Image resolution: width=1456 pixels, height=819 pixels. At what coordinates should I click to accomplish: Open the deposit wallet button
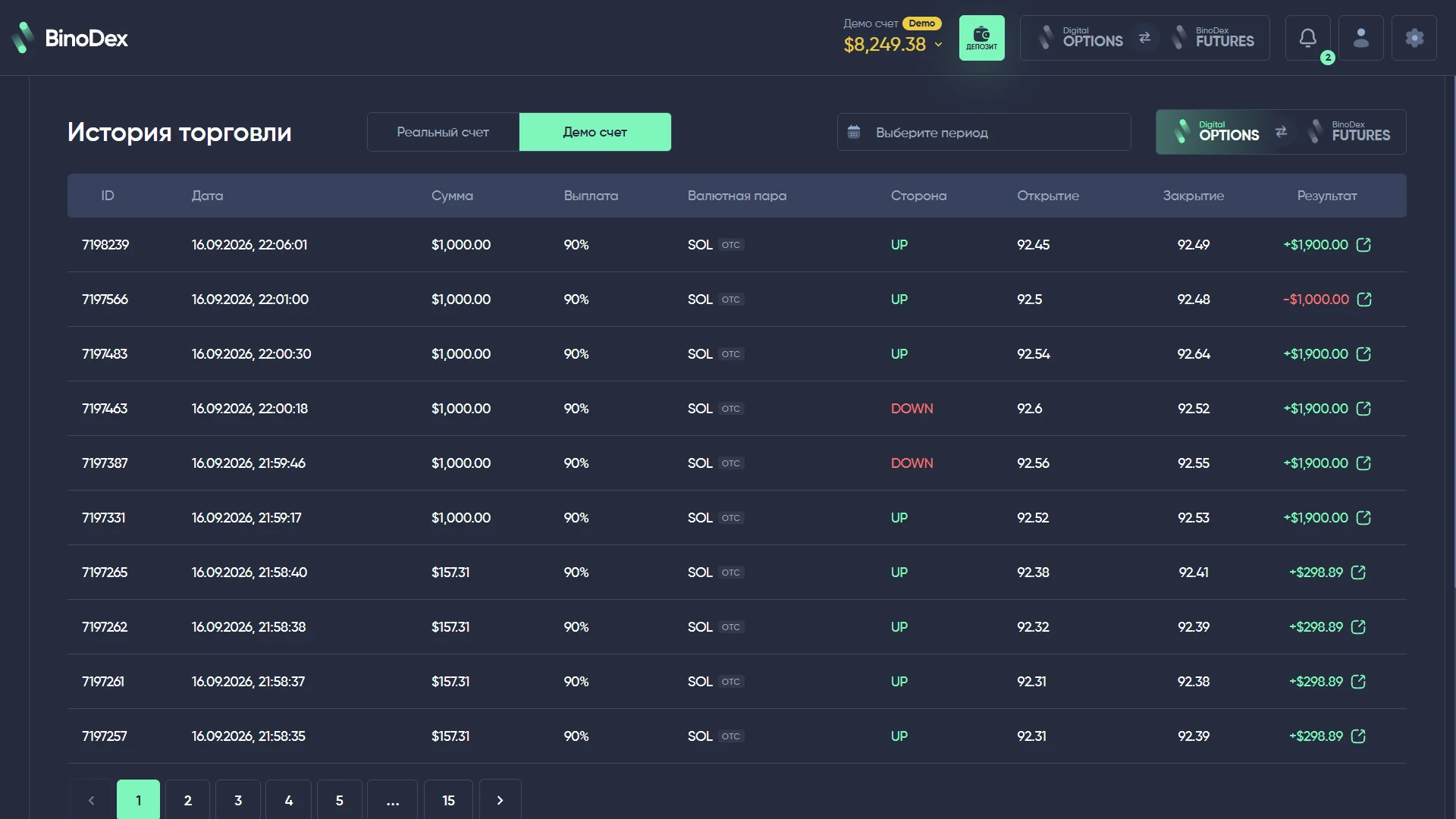981,38
